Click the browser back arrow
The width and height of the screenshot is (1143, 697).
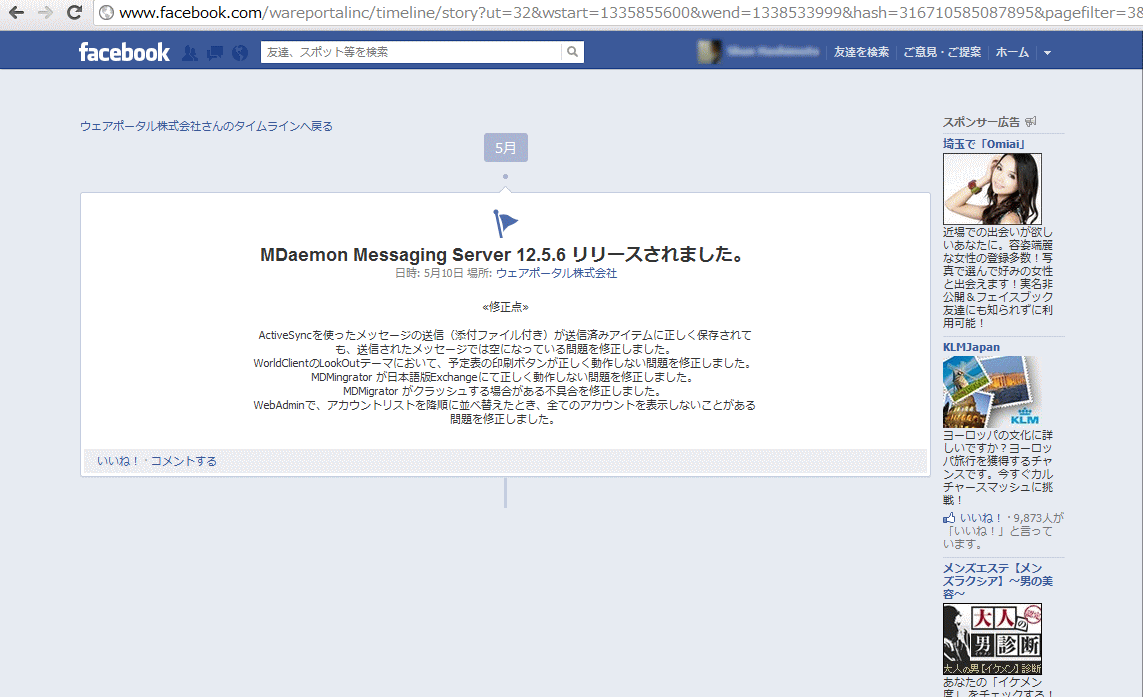[16, 12]
